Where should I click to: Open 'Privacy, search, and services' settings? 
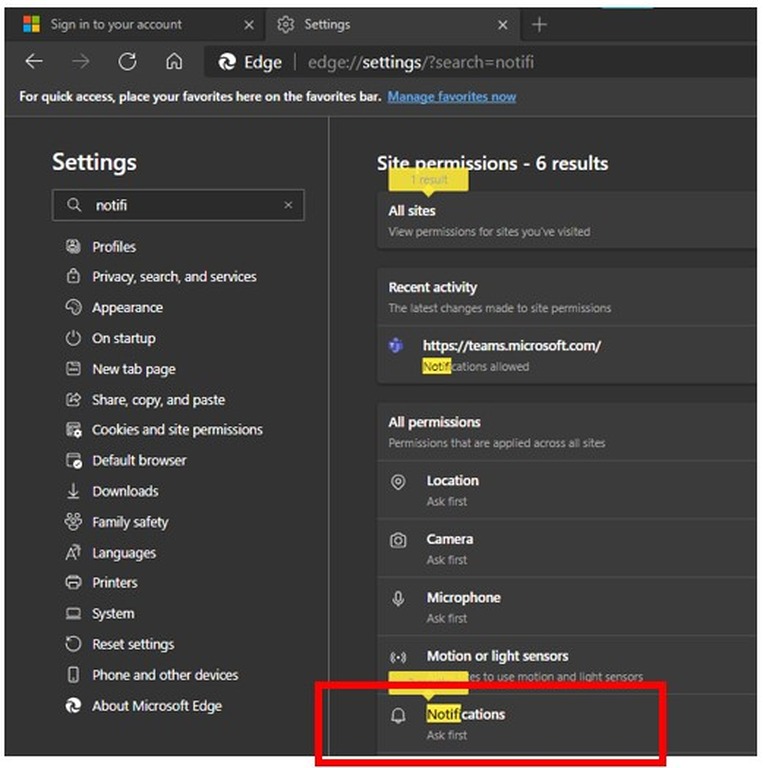[174, 277]
